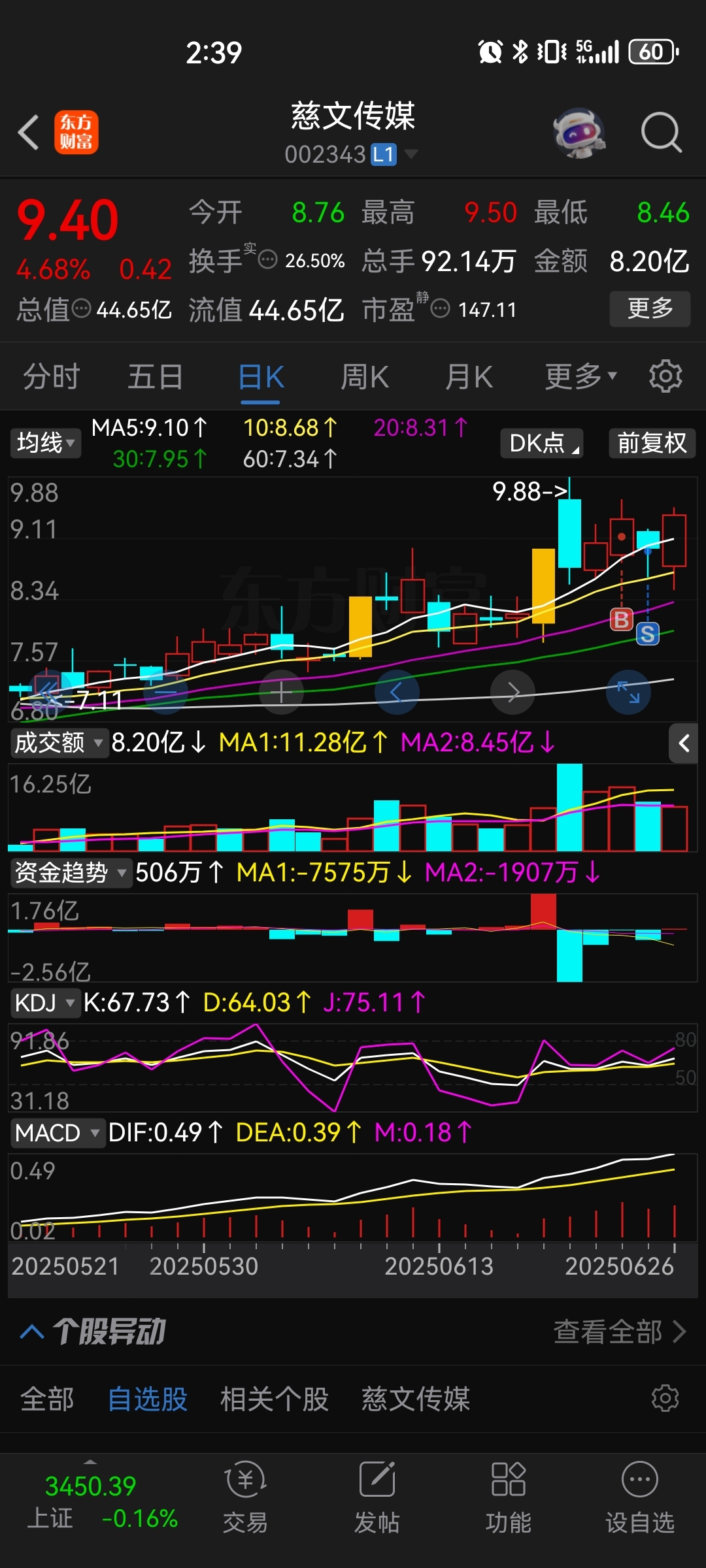Tap 流值 44.65亿 value

(266, 310)
